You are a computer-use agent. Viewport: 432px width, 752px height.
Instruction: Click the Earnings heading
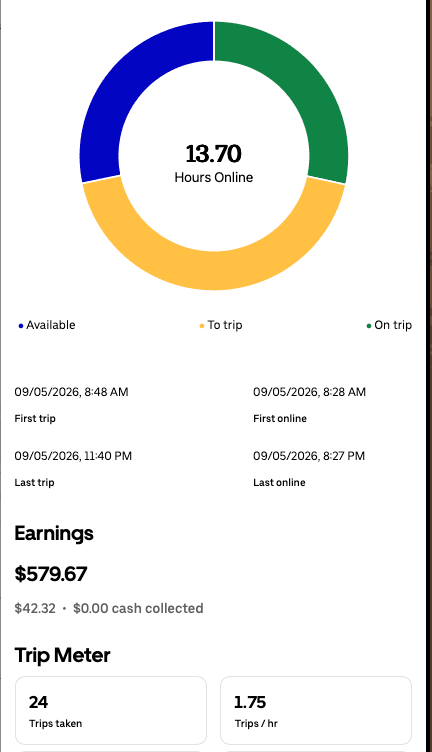54,533
